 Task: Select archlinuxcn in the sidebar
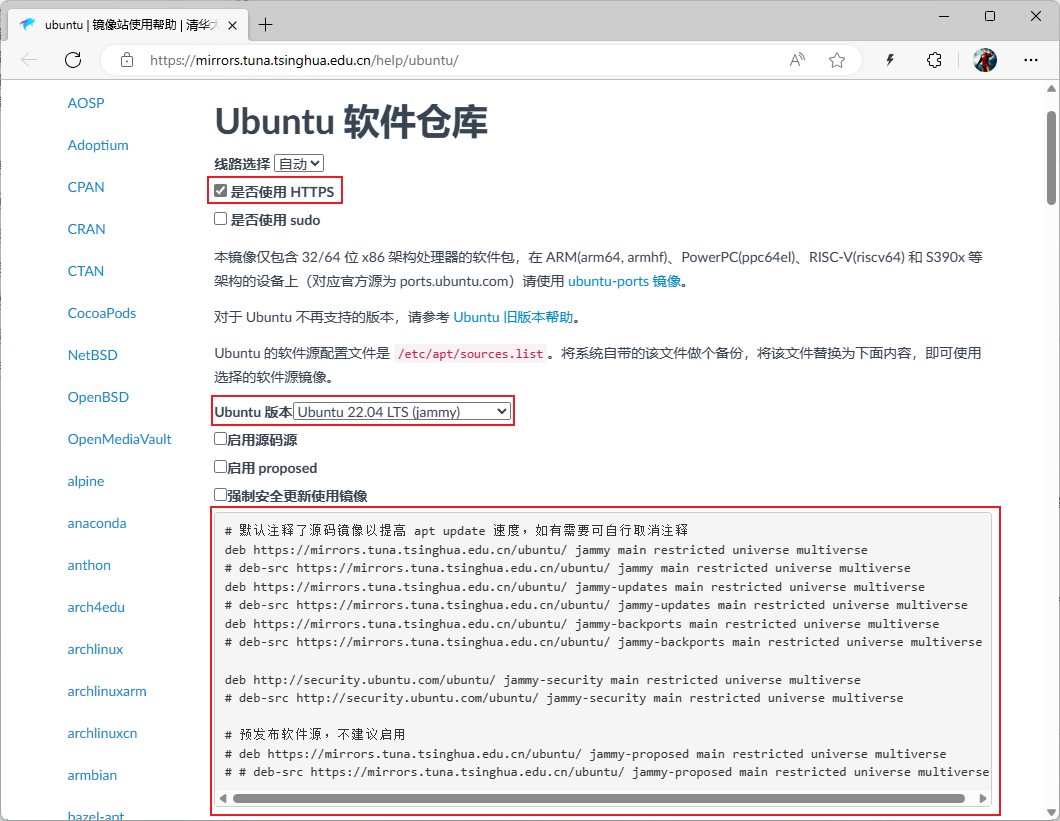click(102, 733)
